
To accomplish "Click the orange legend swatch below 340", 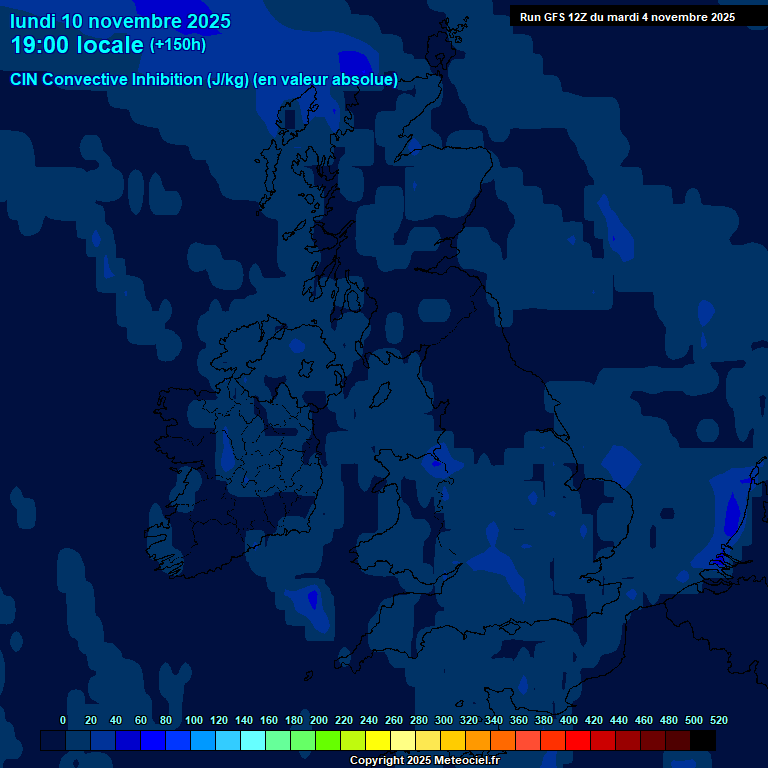I will click(503, 741).
